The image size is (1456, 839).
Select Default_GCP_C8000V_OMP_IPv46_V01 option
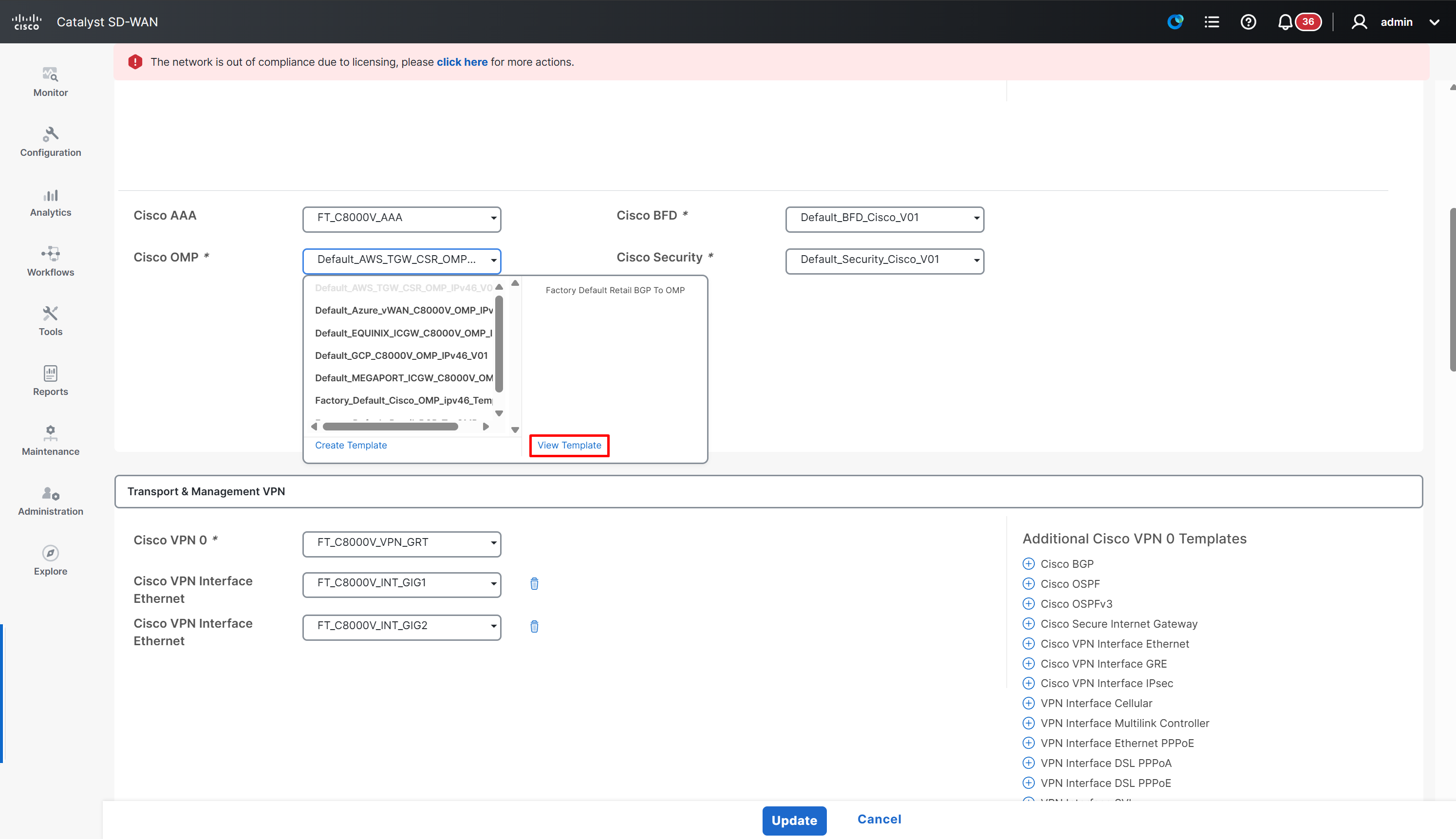pos(402,355)
